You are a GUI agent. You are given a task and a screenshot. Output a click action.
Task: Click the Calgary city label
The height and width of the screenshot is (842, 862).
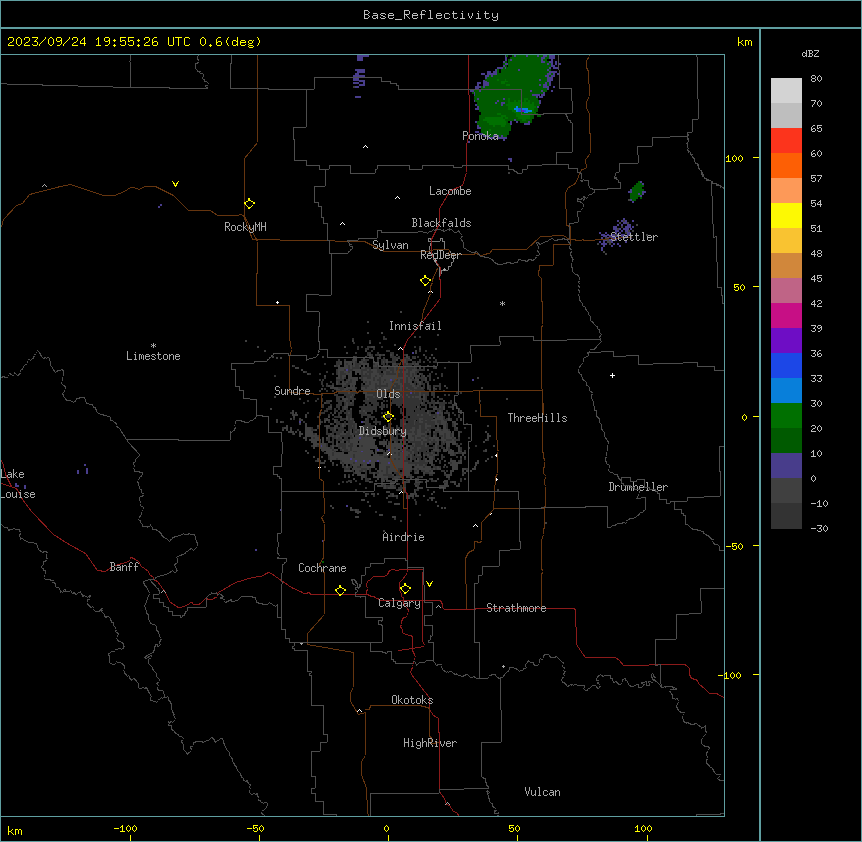coord(399,603)
